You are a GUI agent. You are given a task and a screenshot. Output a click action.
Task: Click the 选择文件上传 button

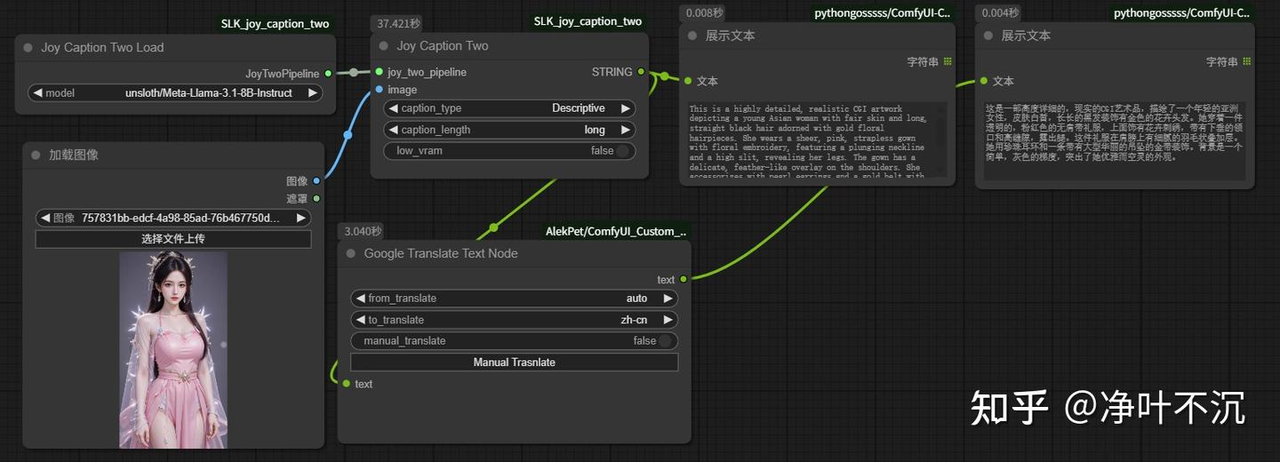point(174,239)
